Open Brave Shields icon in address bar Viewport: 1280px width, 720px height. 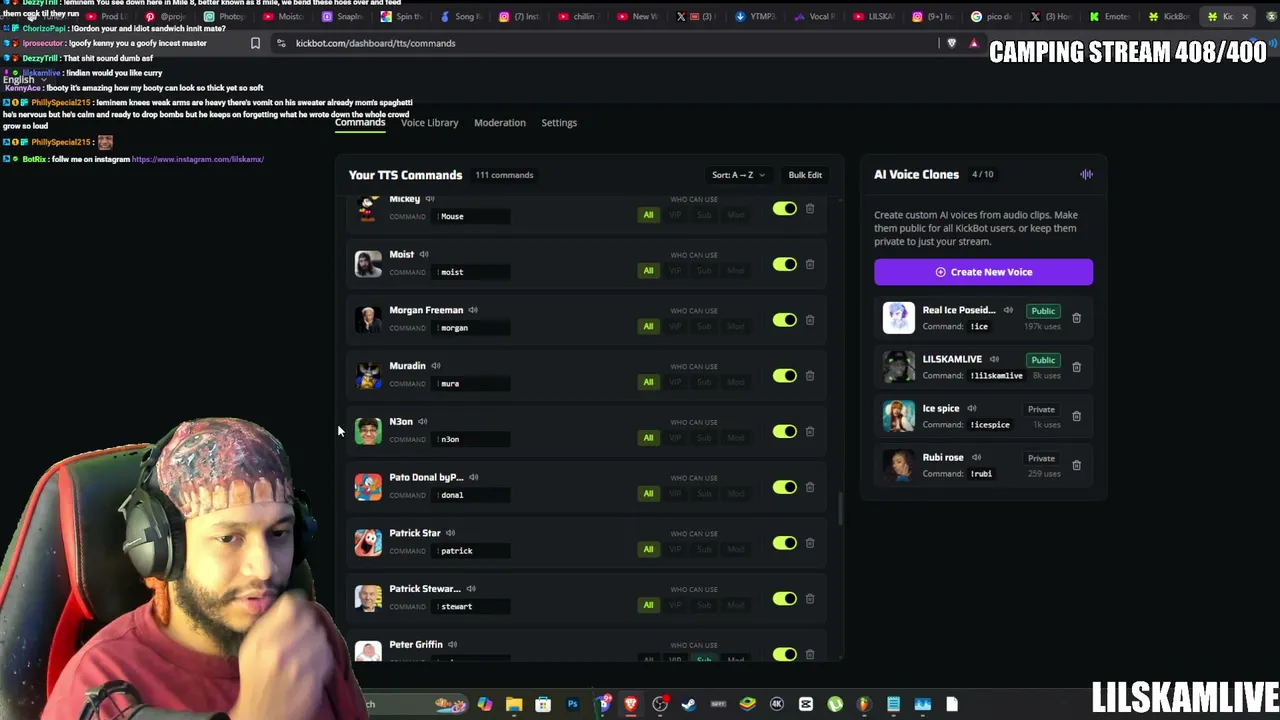(x=951, y=43)
